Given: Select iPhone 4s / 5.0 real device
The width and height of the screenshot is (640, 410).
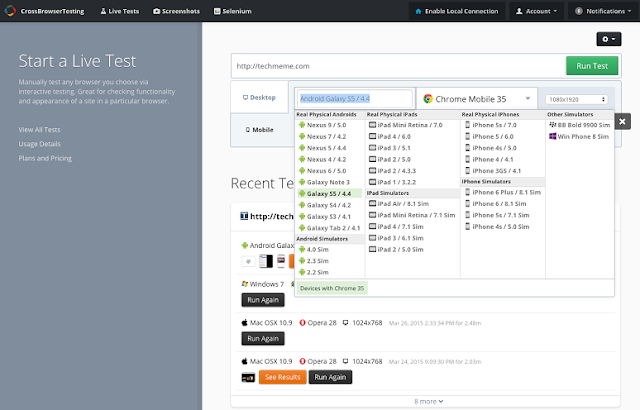Looking at the screenshot, I should [x=491, y=148].
